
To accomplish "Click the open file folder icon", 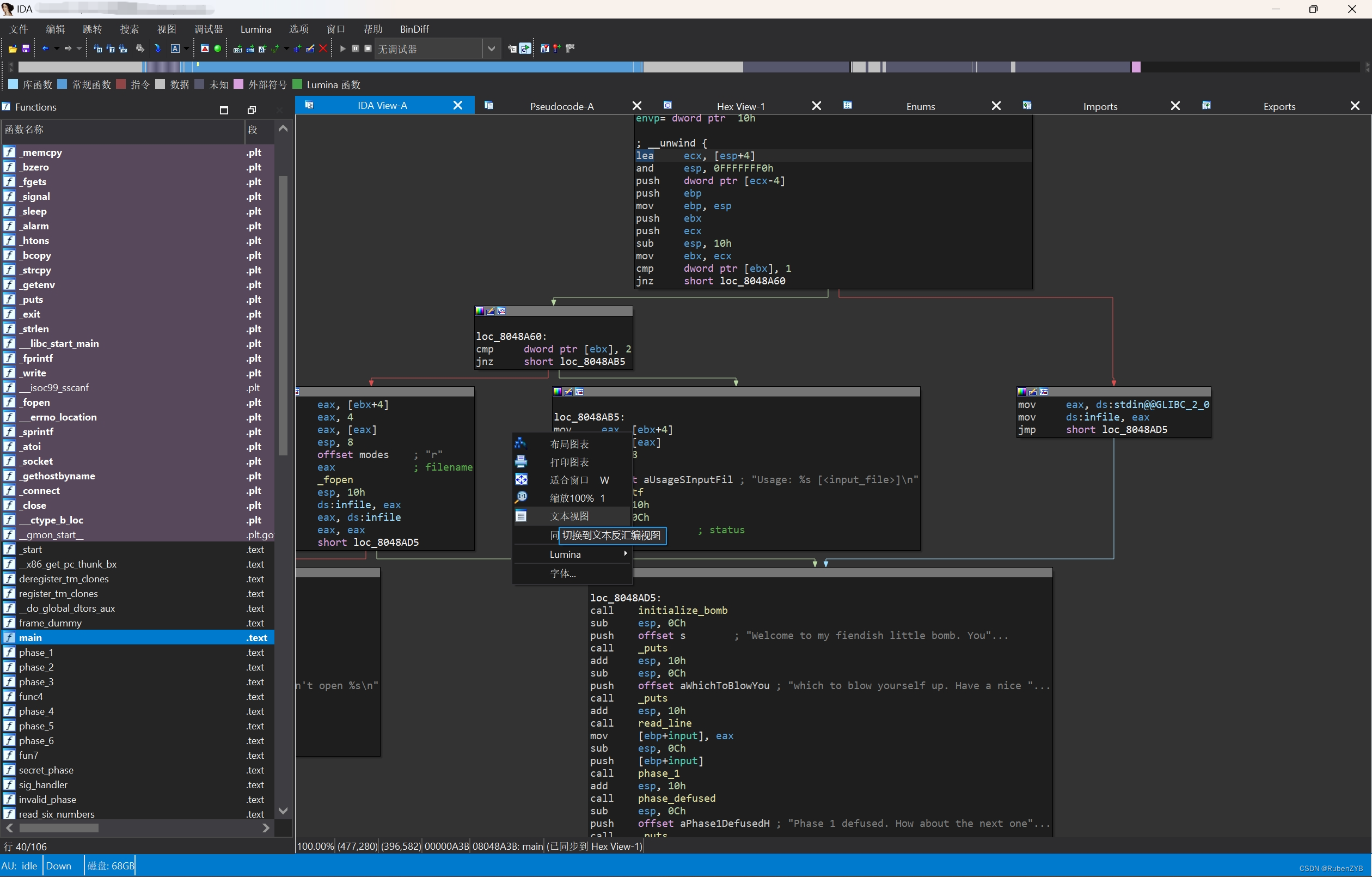I will pos(13,49).
